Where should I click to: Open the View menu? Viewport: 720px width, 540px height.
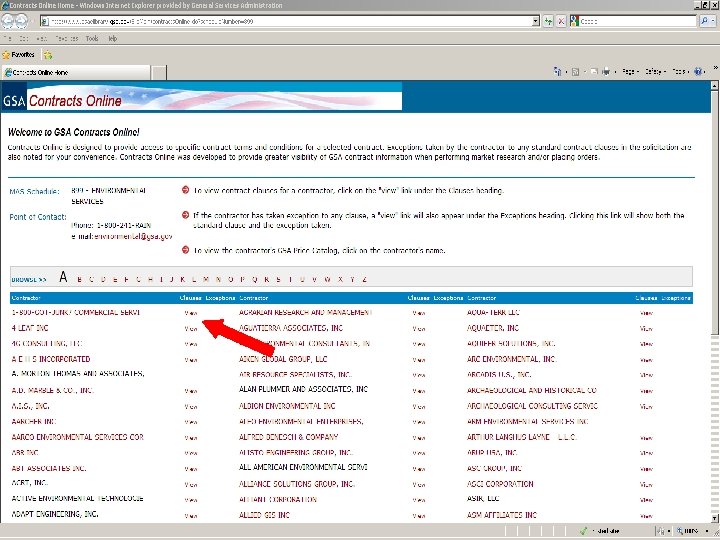coord(41,39)
